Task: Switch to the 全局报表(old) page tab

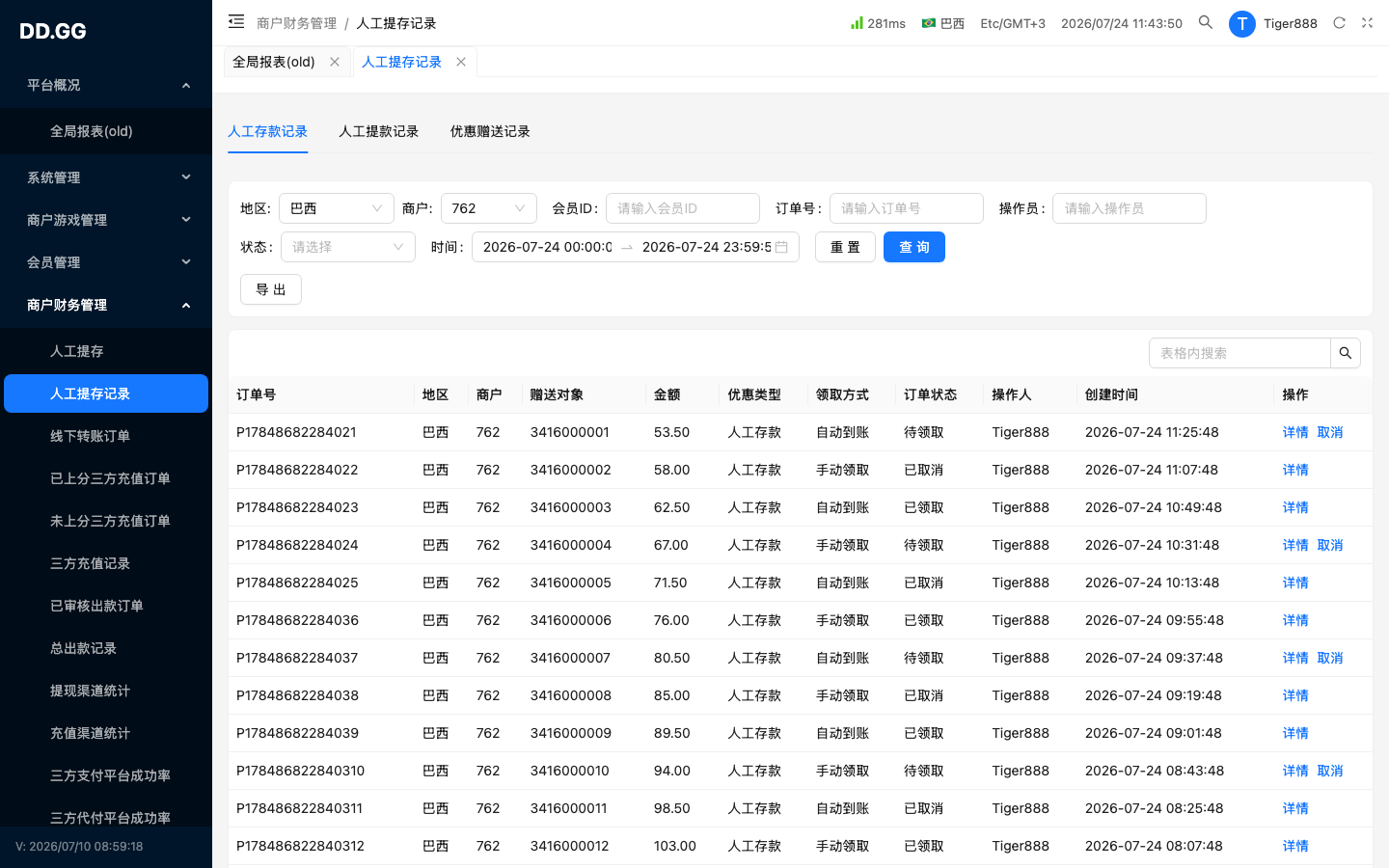Action: pos(274,62)
